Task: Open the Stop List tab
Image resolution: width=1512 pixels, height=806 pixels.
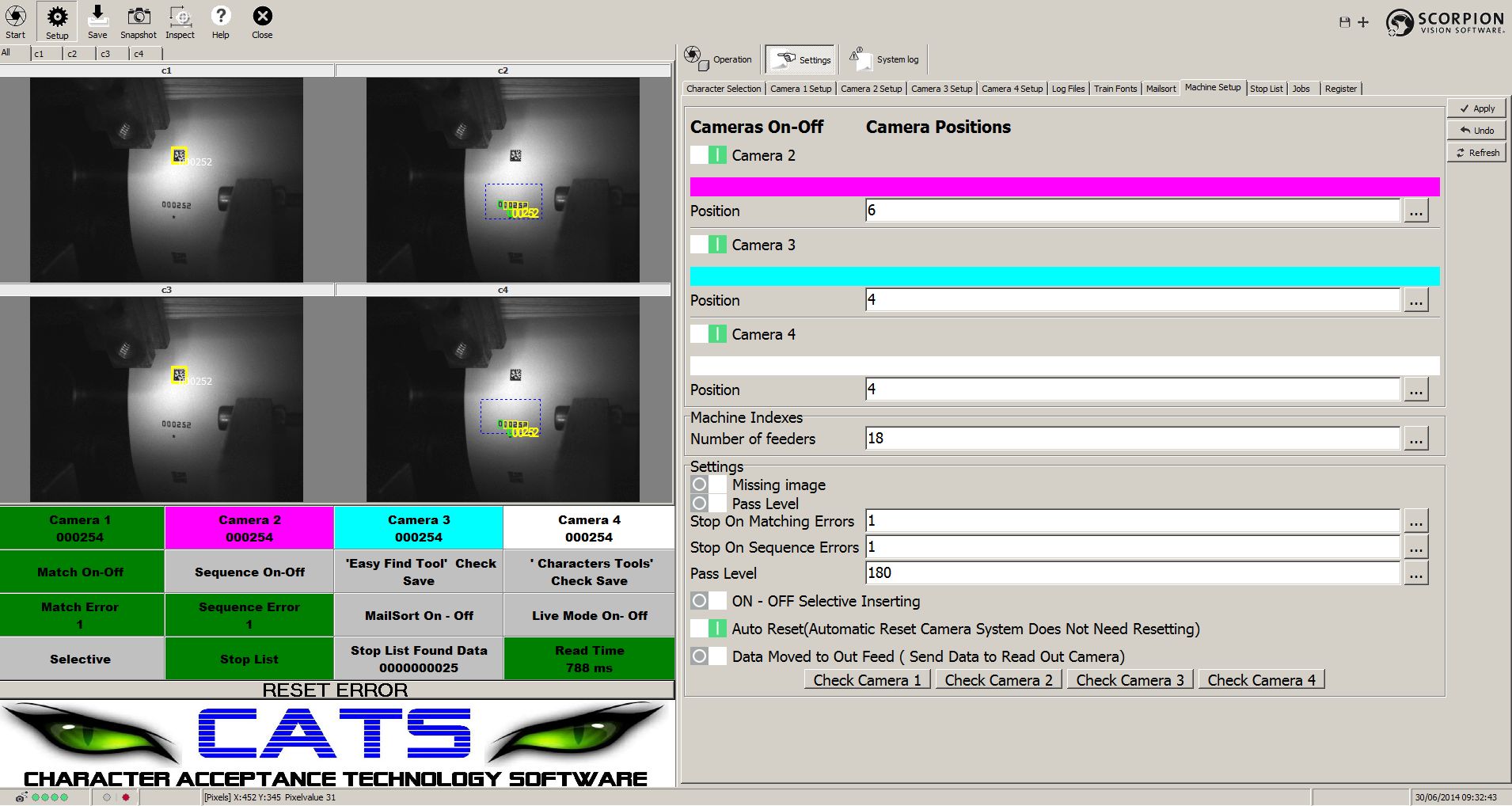Action: click(1267, 89)
